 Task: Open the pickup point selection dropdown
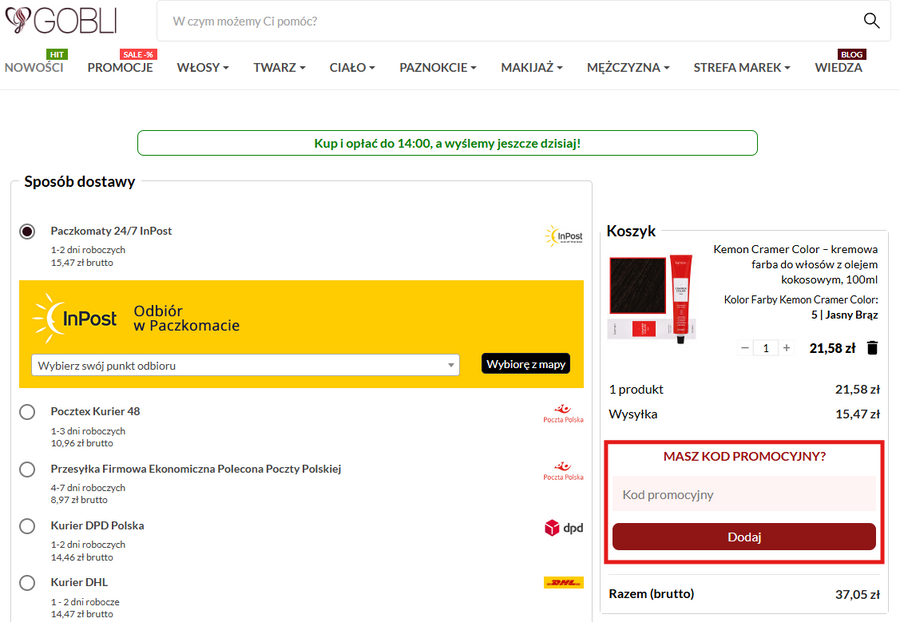coord(245,365)
